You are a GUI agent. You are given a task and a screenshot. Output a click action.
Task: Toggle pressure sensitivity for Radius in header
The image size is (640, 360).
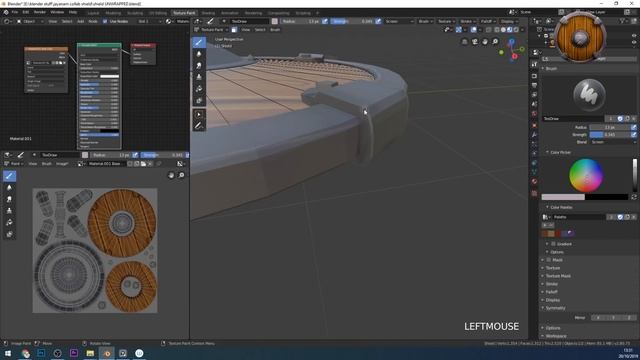[x=325, y=21]
